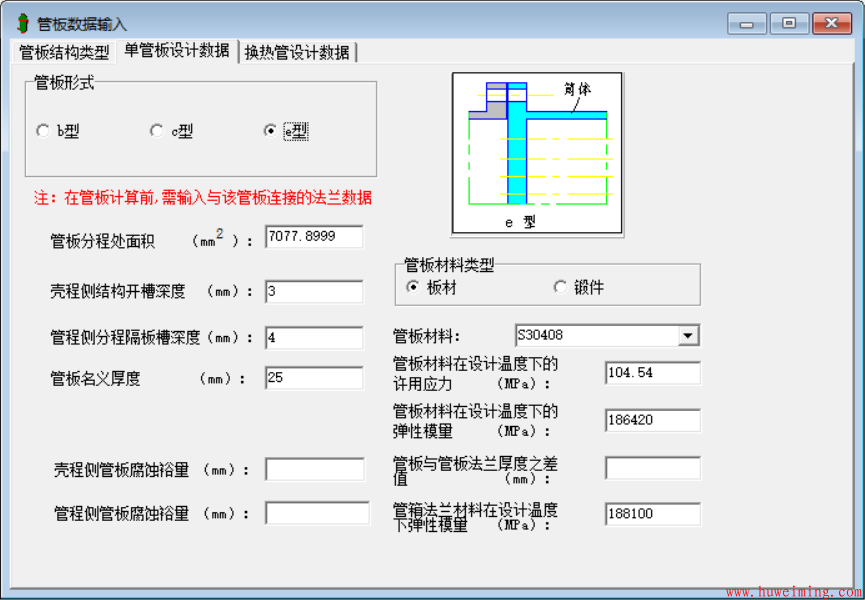The height and width of the screenshot is (600, 865).
Task: Click the allowable stress field showing 104.54
Action: point(652,372)
